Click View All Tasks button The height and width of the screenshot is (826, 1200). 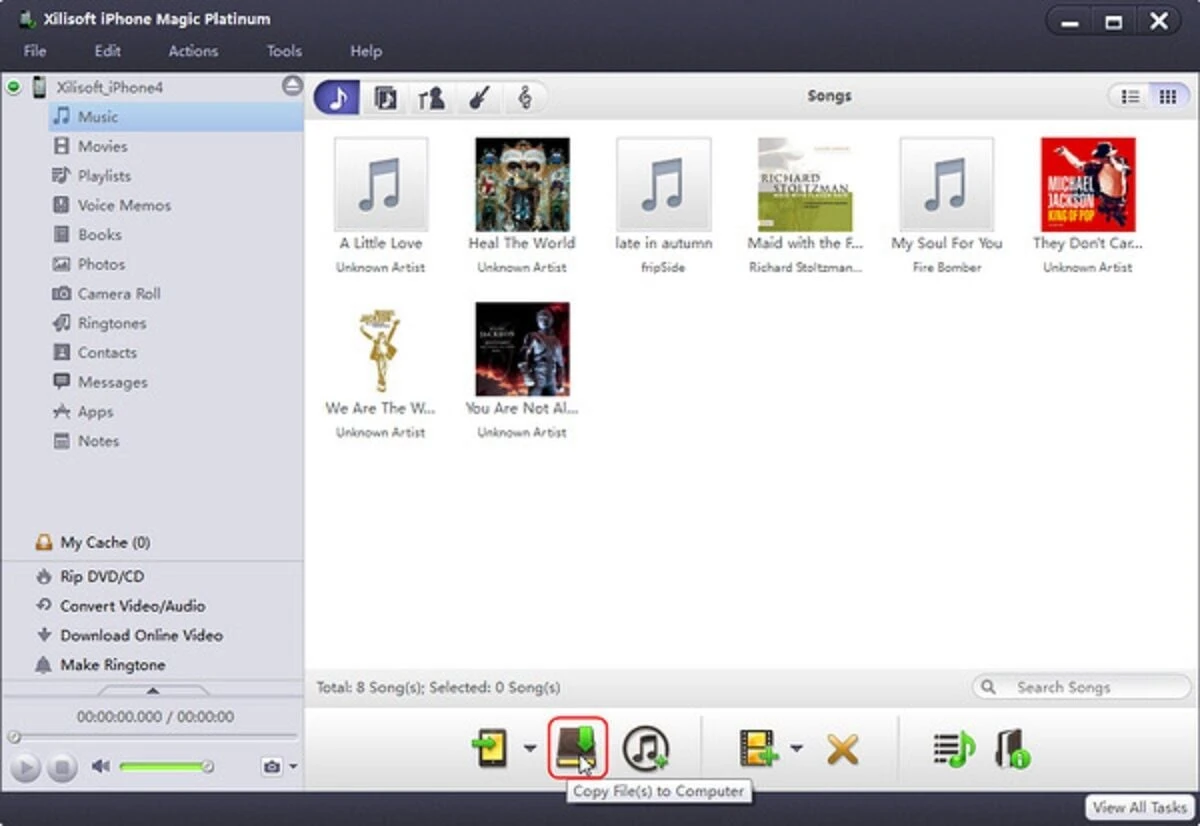[1140, 807]
